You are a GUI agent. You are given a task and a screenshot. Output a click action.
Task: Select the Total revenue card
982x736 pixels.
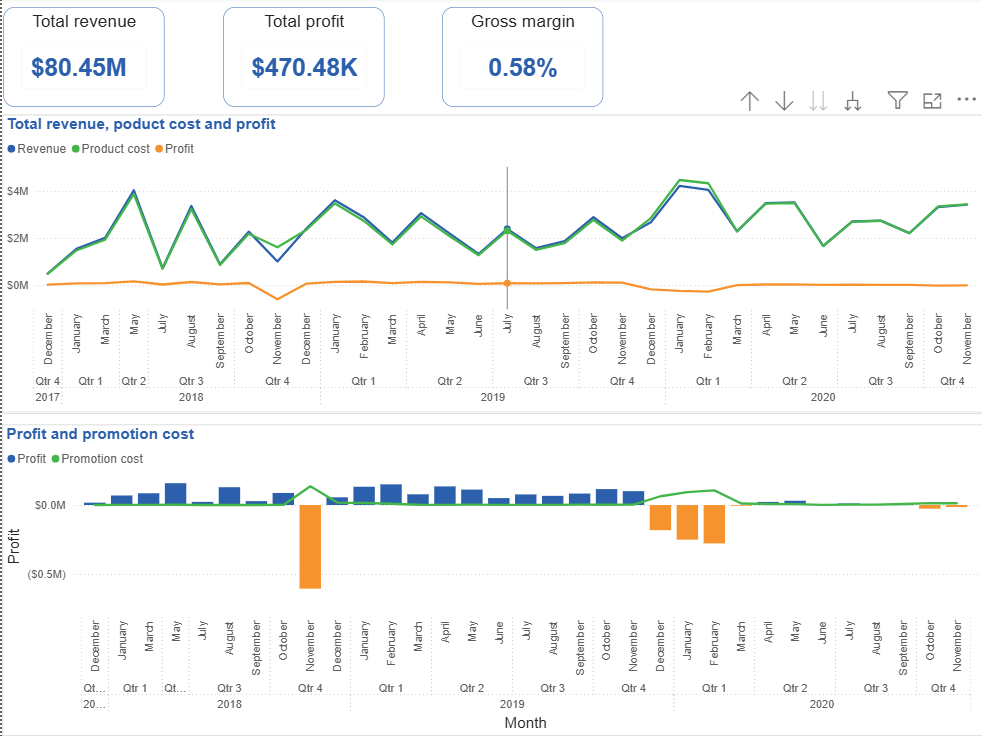[x=84, y=57]
